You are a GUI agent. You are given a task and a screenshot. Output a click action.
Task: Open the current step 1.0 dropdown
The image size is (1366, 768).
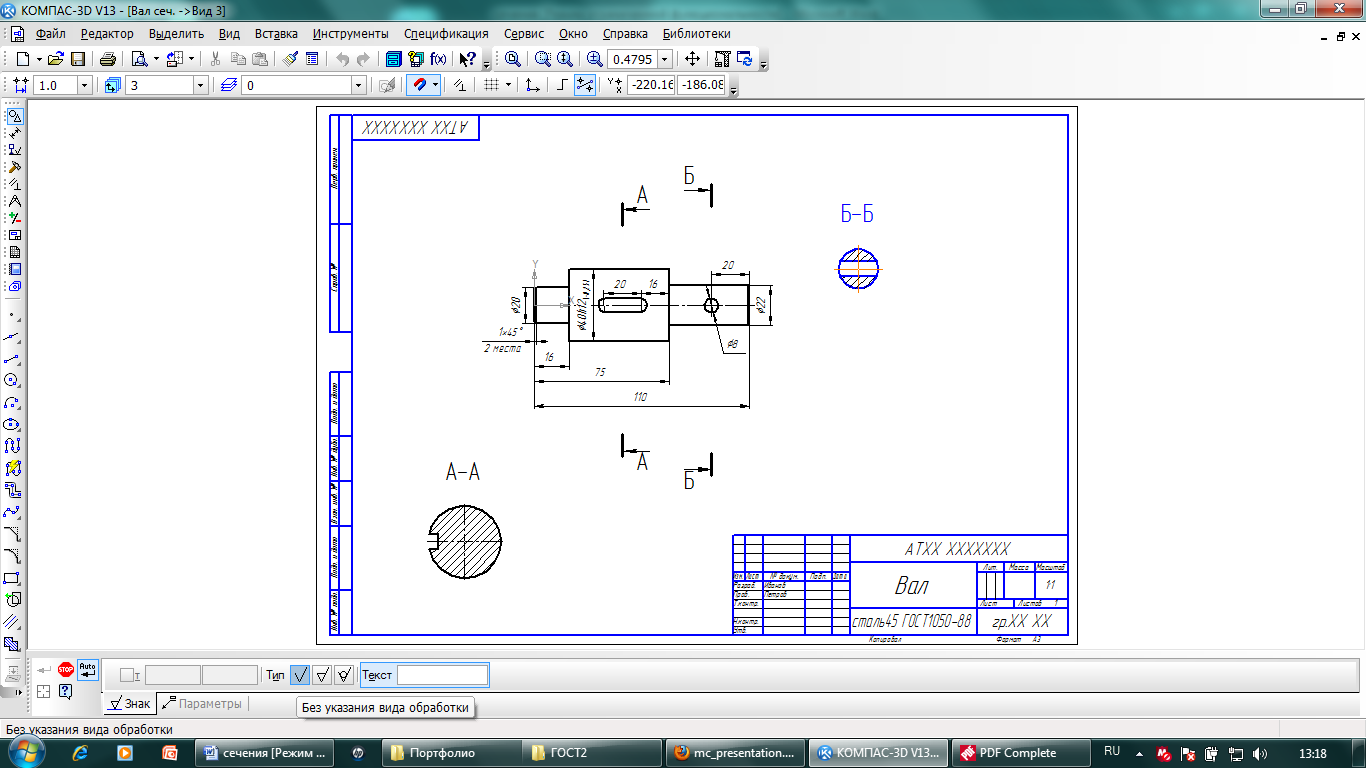(84, 85)
